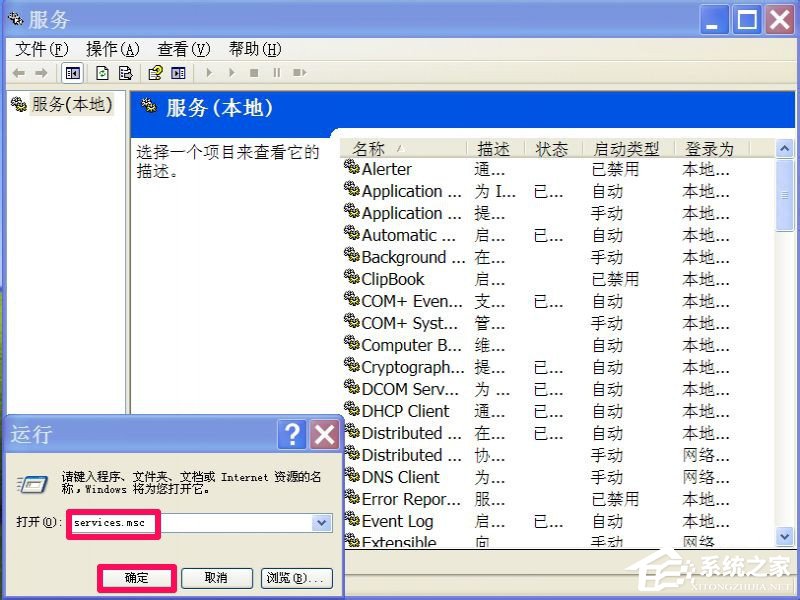Click the 名称 column header to sort services

tap(369, 147)
